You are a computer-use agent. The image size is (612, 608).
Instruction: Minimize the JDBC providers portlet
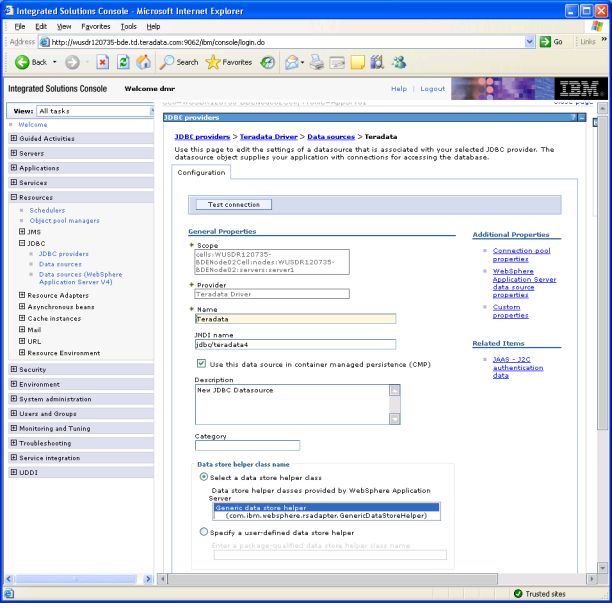(582, 117)
